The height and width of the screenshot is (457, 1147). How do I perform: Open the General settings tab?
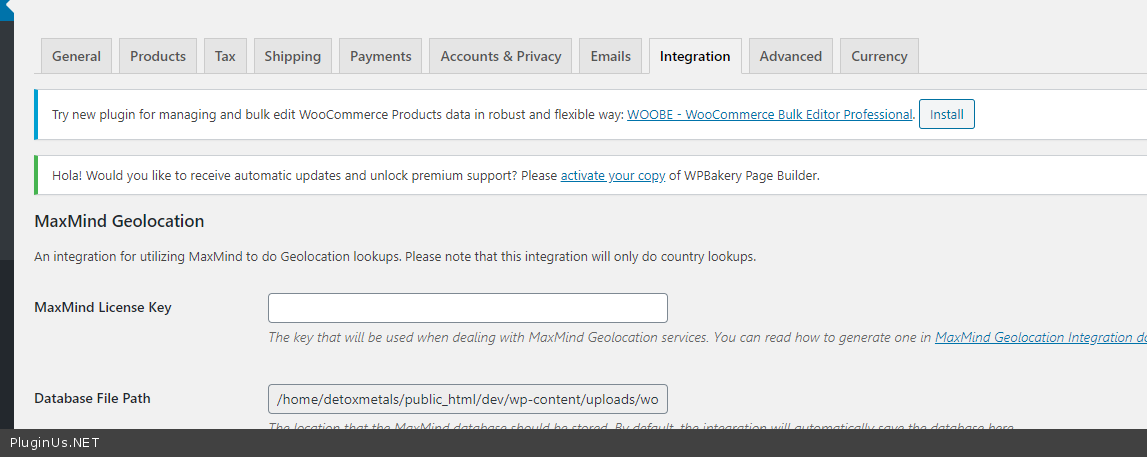click(x=77, y=56)
